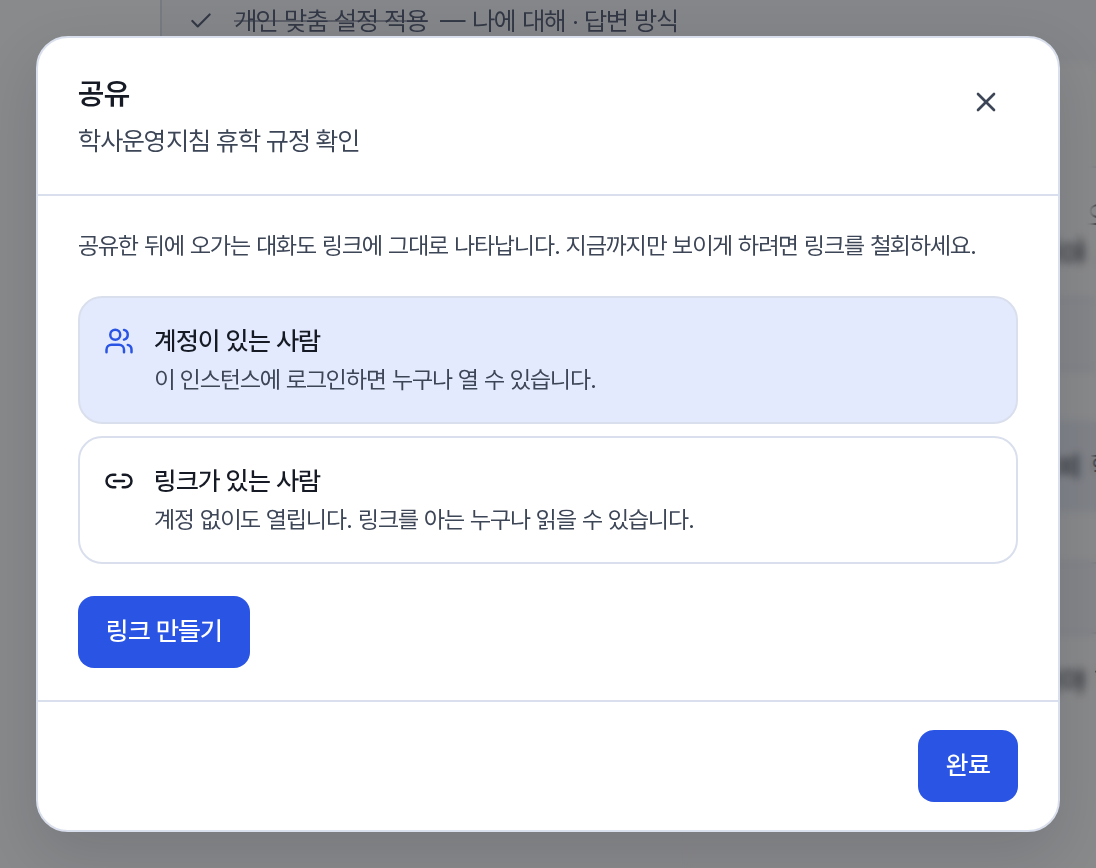1096x868 pixels.
Task: Click the notice text about 링크를 철회하세요
Action: point(527,246)
